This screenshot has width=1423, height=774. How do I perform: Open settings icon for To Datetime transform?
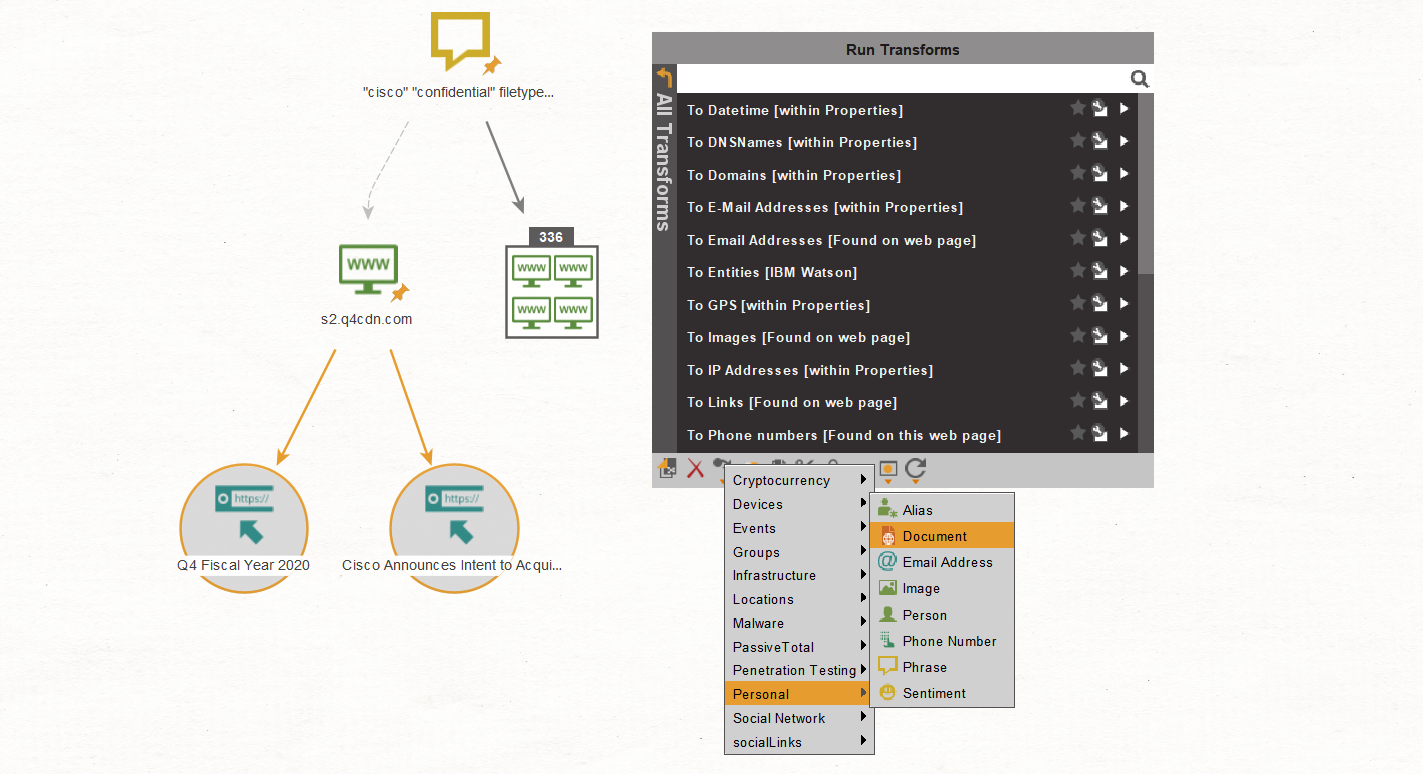point(1100,109)
